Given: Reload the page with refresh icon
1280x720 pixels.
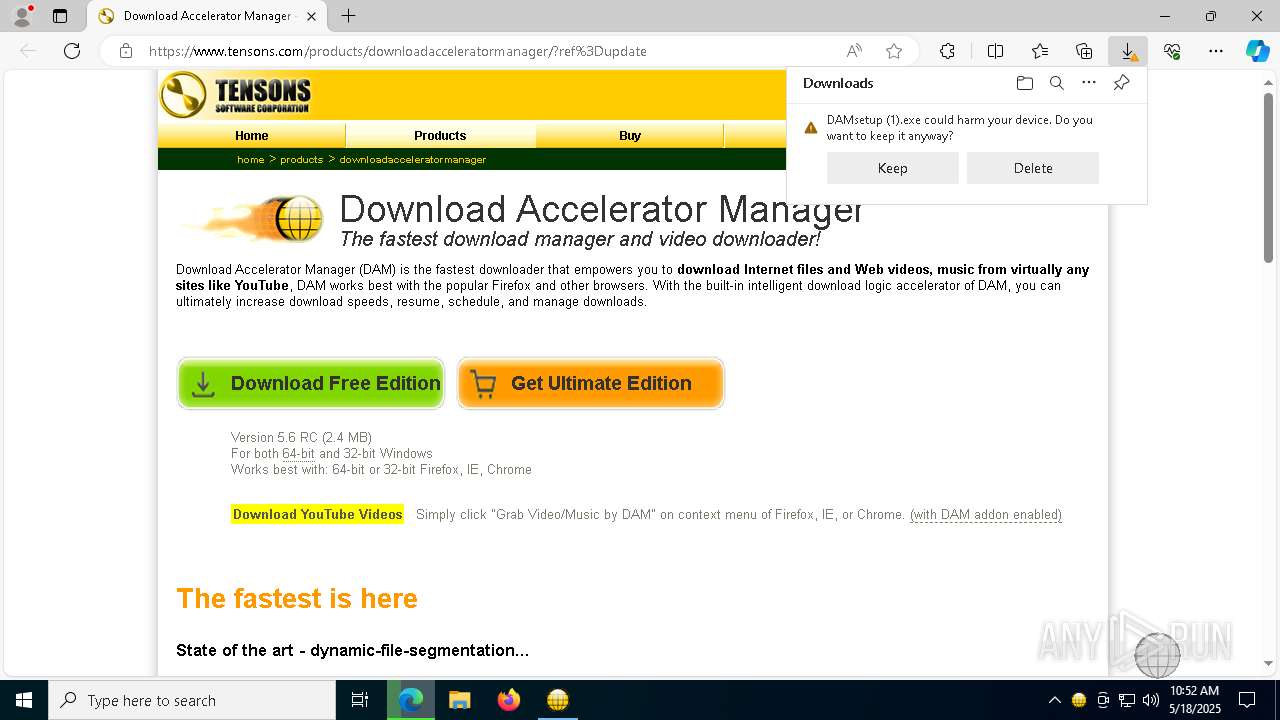Looking at the screenshot, I should tap(72, 51).
